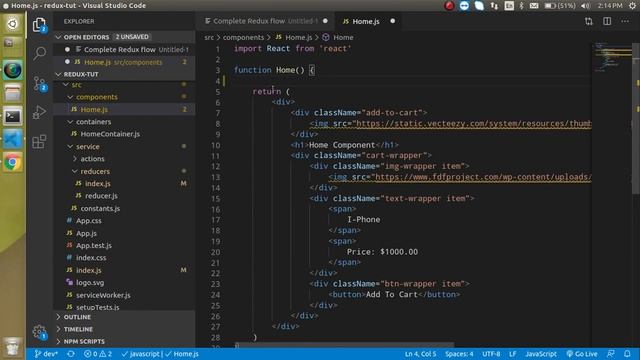
Task: Click red recording icon in top bar
Action: click(x=449, y=6)
